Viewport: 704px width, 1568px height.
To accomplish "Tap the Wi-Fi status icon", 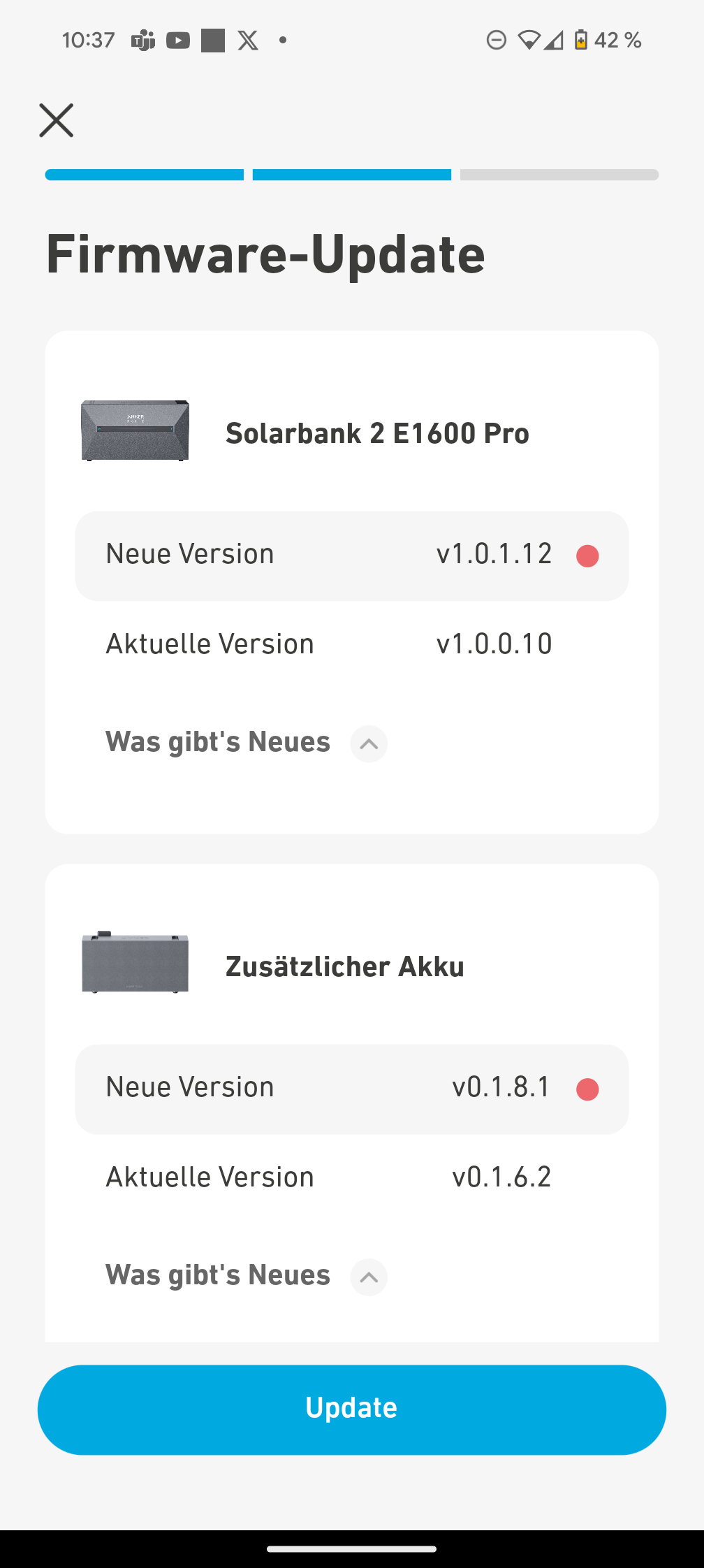I will [x=529, y=41].
